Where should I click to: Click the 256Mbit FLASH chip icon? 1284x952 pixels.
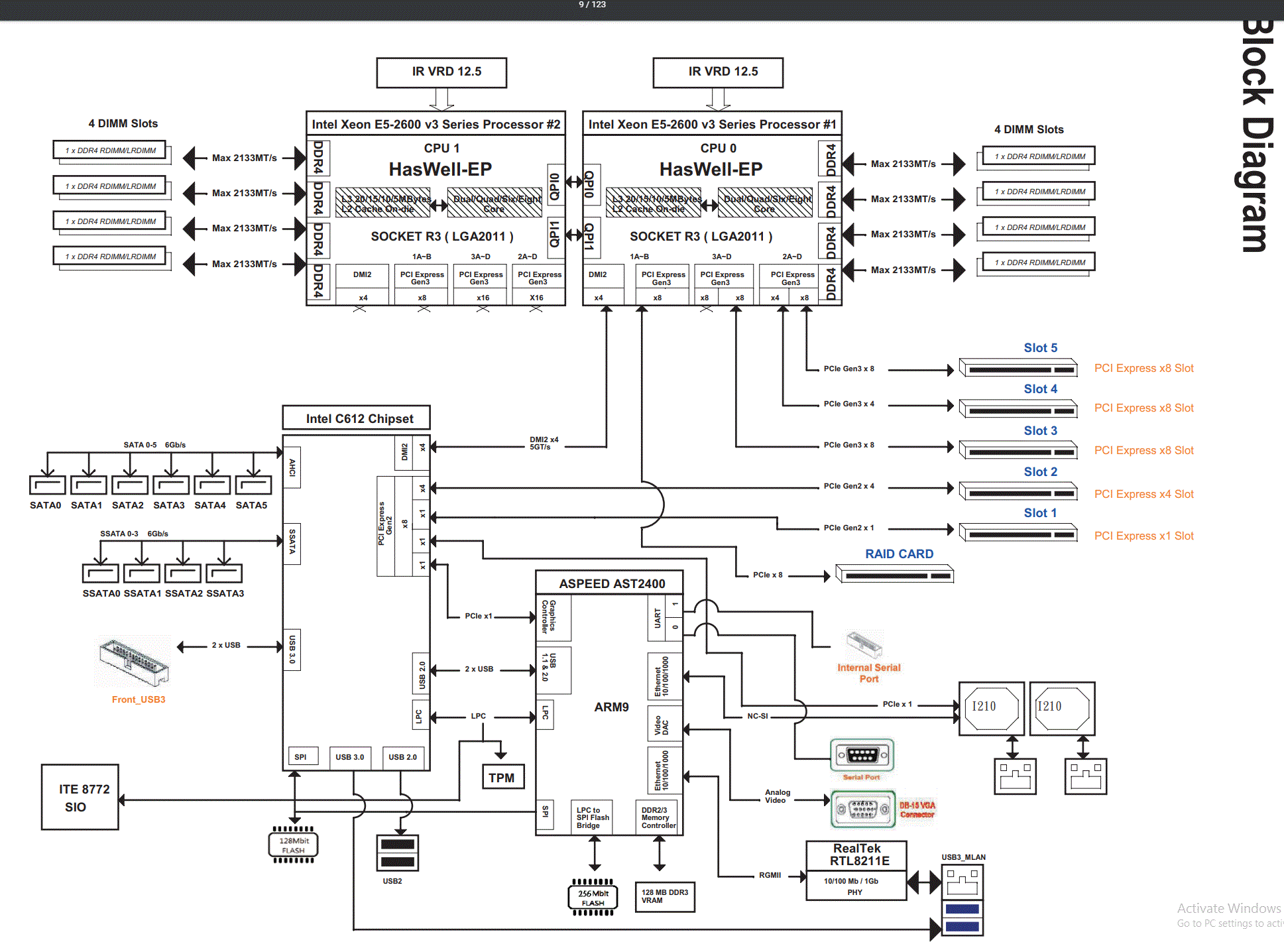(x=593, y=897)
